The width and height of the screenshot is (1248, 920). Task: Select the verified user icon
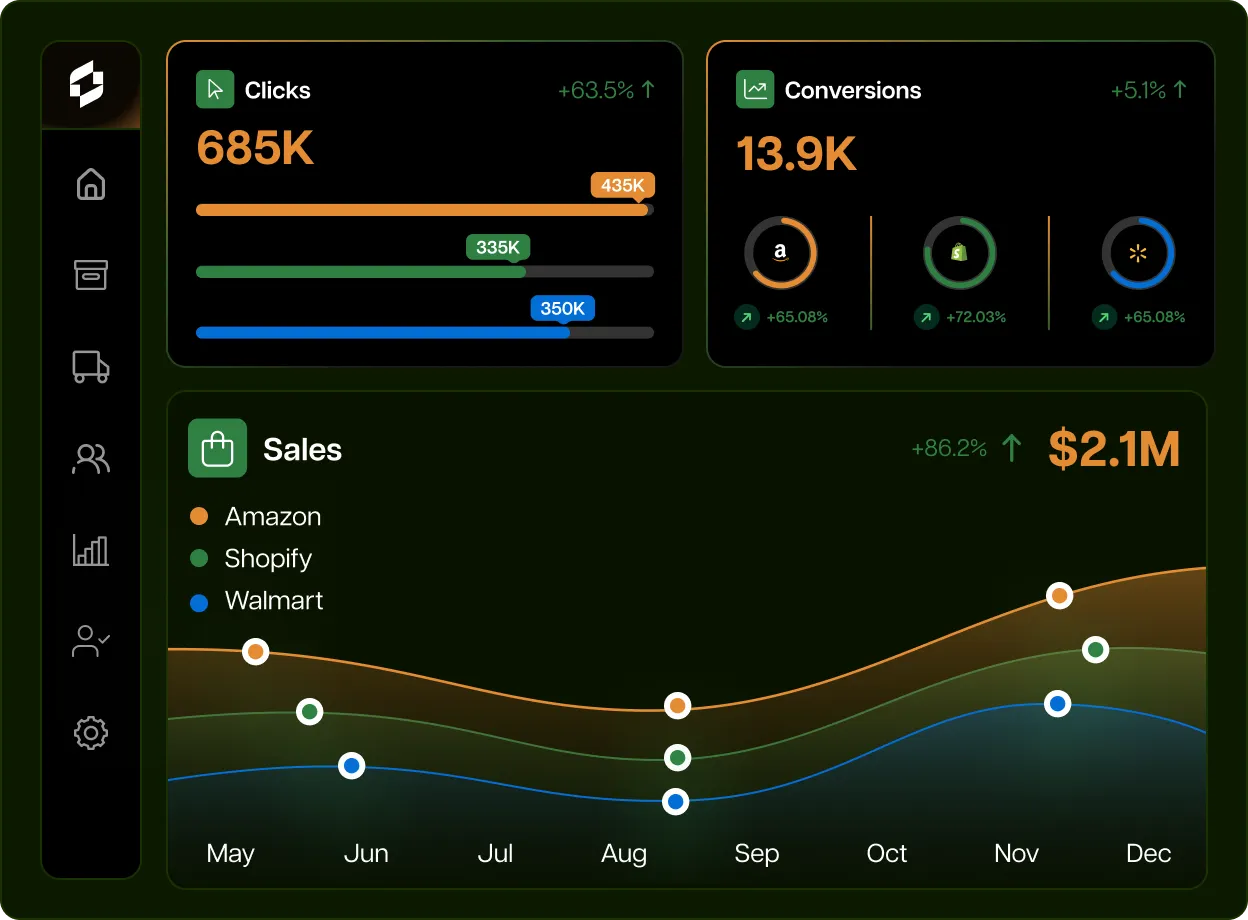click(x=91, y=641)
